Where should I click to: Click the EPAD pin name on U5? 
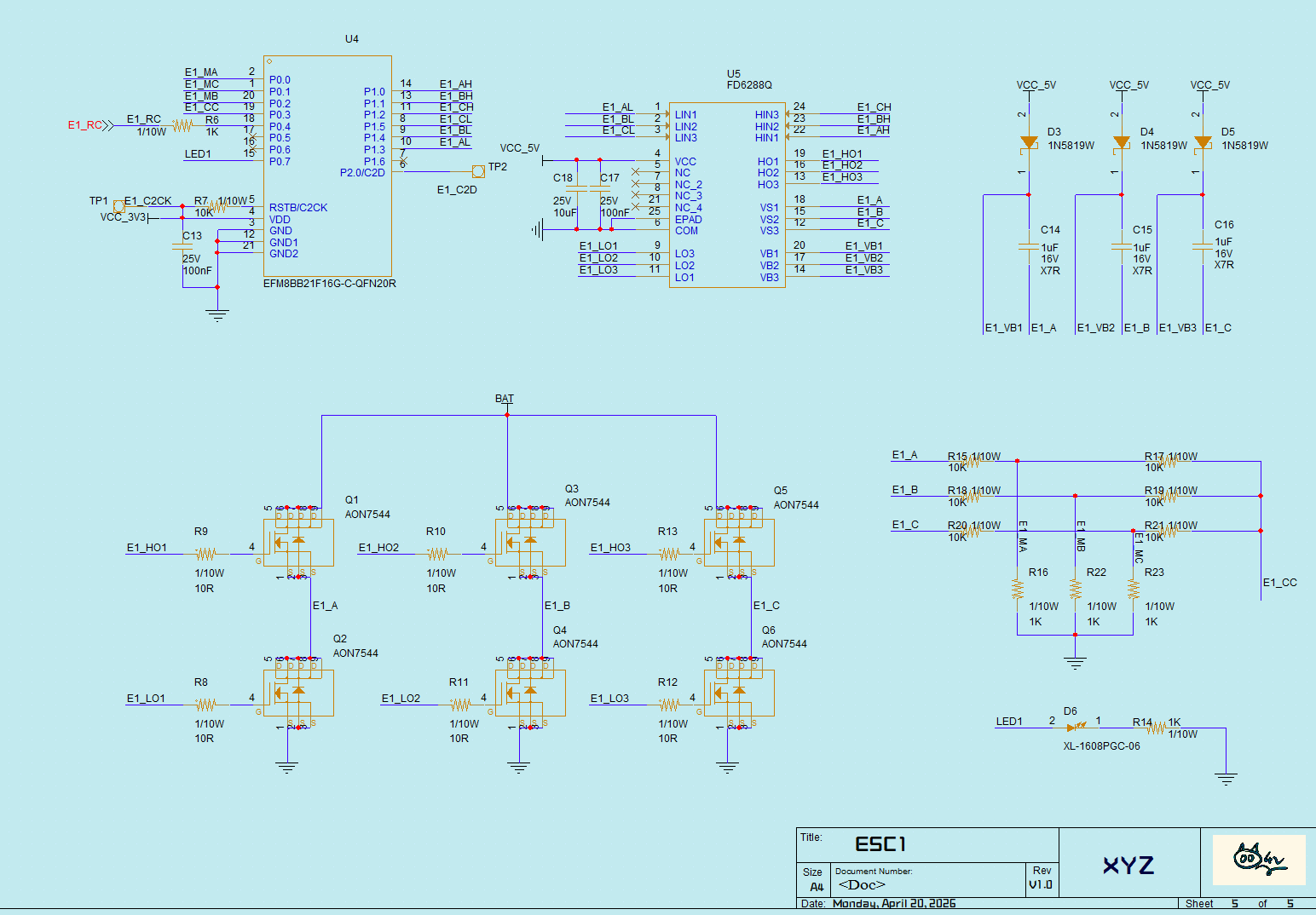pyautogui.click(x=688, y=220)
